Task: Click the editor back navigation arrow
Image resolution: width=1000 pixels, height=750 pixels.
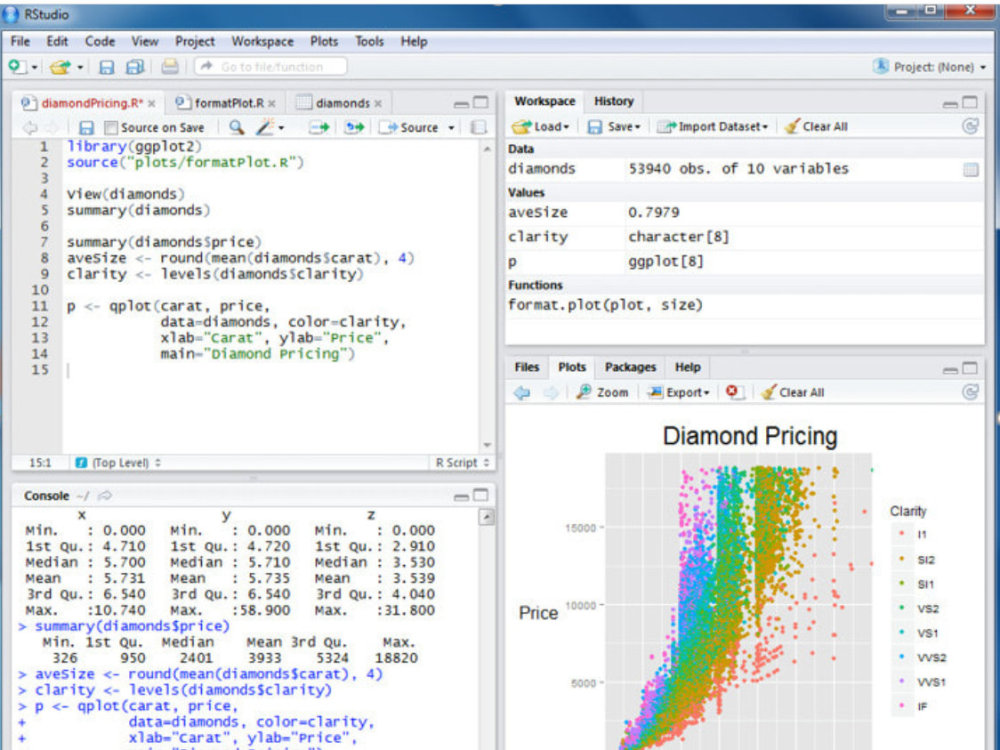Action: coord(29,128)
